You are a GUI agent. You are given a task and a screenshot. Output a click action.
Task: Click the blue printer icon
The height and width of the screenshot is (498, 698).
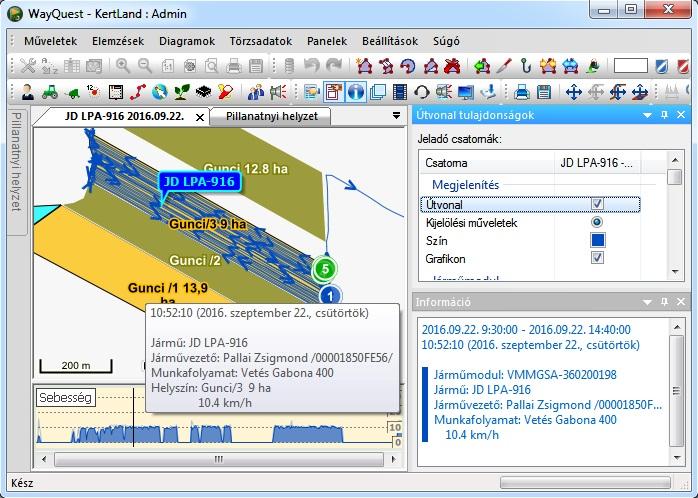(521, 92)
